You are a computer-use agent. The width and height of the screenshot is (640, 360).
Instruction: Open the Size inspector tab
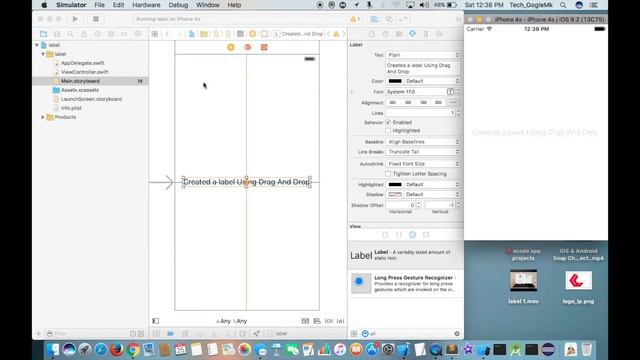426,34
